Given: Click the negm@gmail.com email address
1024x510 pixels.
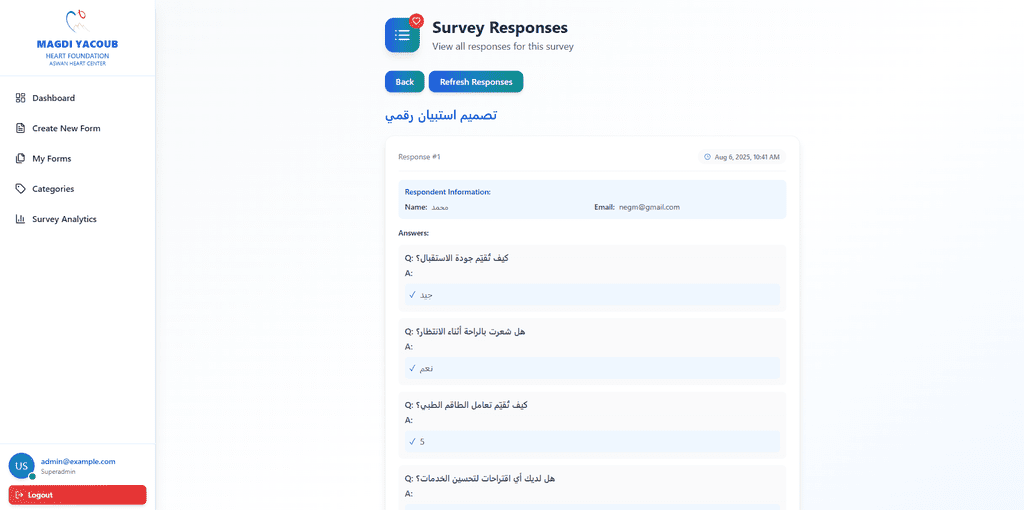Looking at the screenshot, I should [x=650, y=207].
